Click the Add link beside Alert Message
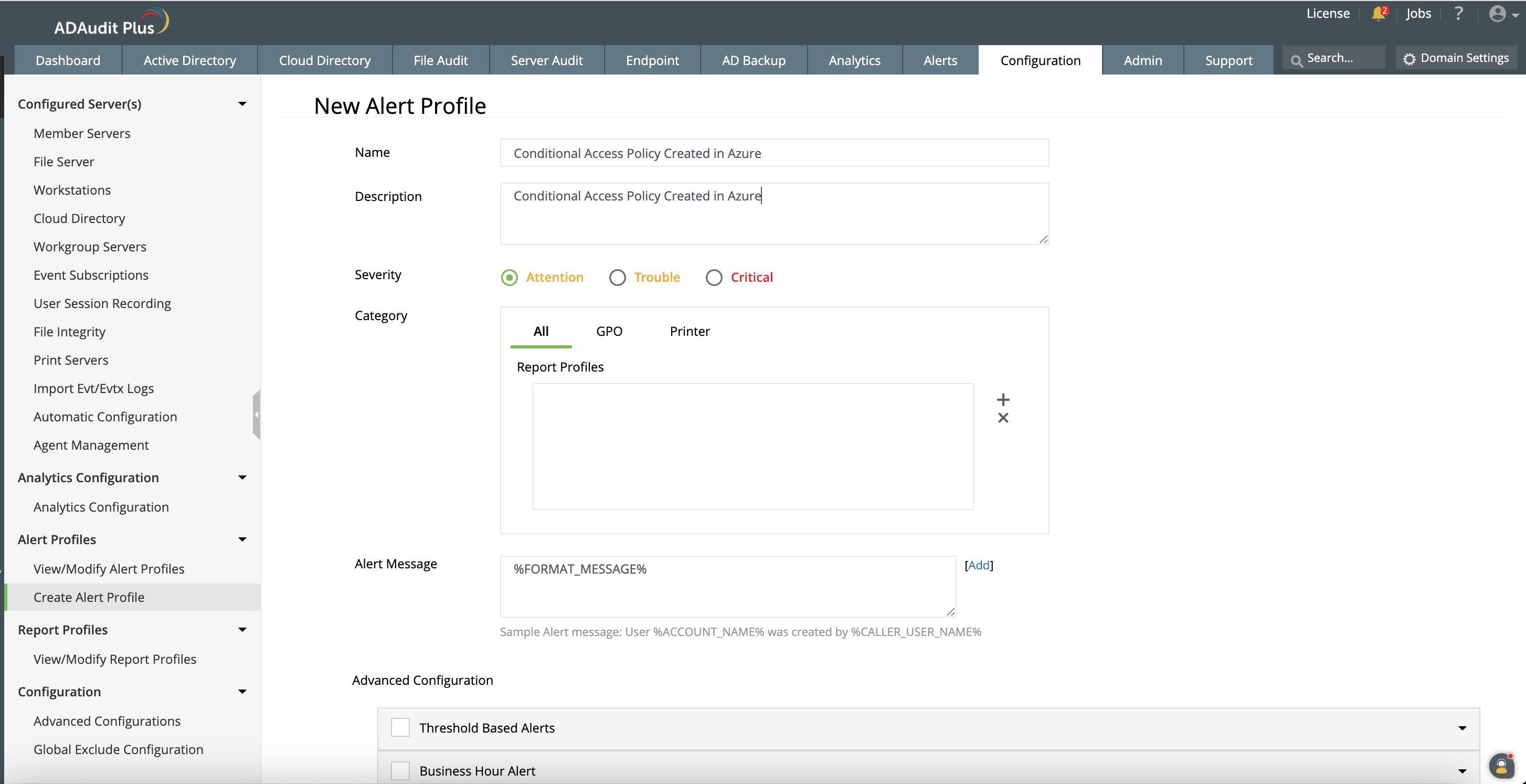The image size is (1526, 784). (x=979, y=565)
